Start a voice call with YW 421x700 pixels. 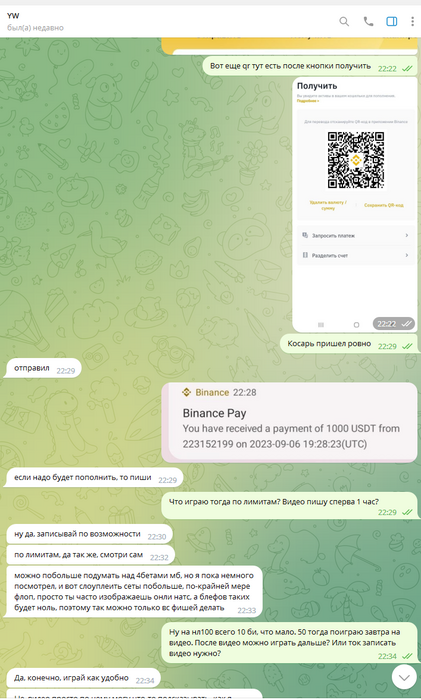point(368,21)
